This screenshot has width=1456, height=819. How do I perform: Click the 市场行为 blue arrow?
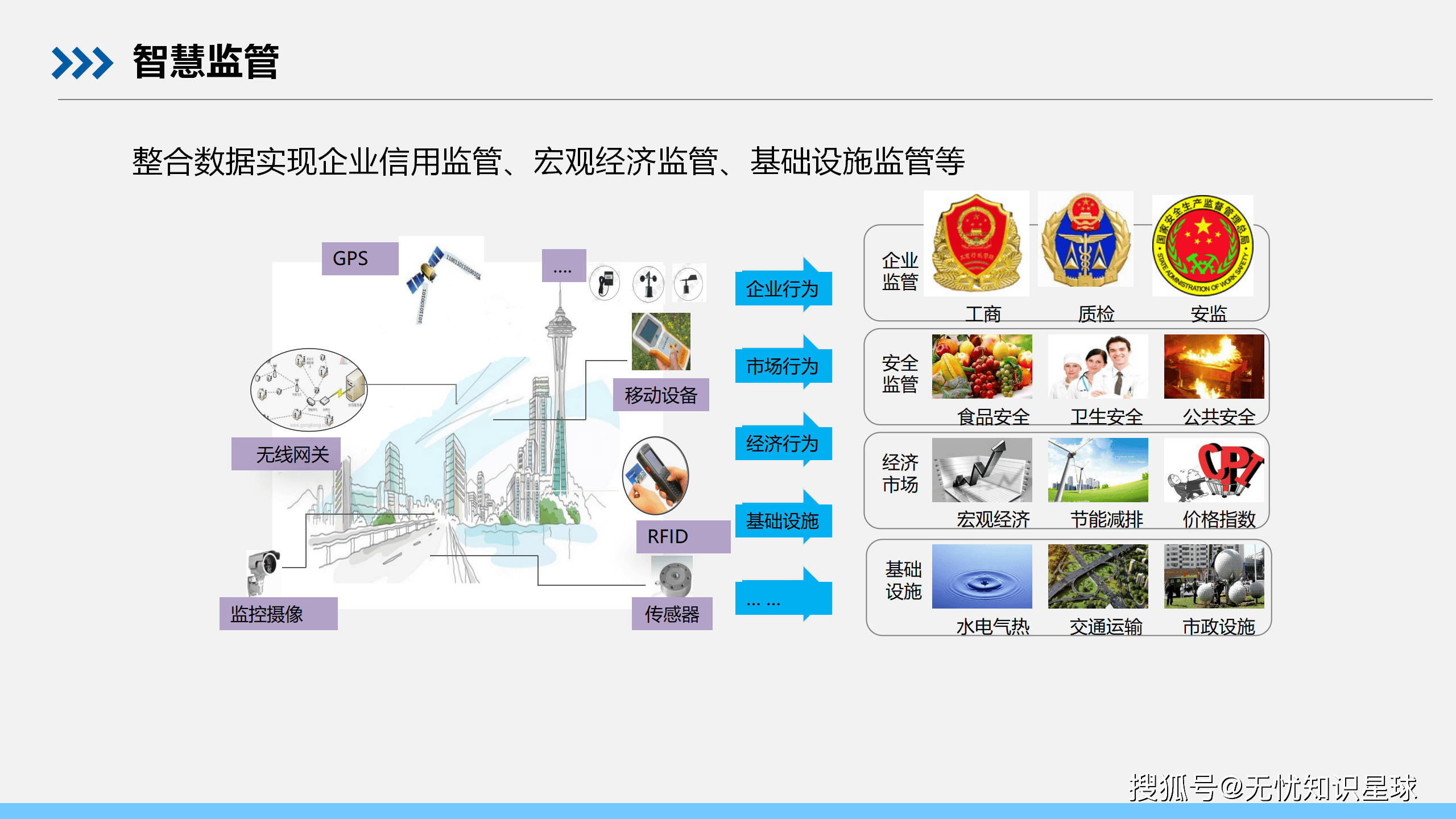click(783, 362)
